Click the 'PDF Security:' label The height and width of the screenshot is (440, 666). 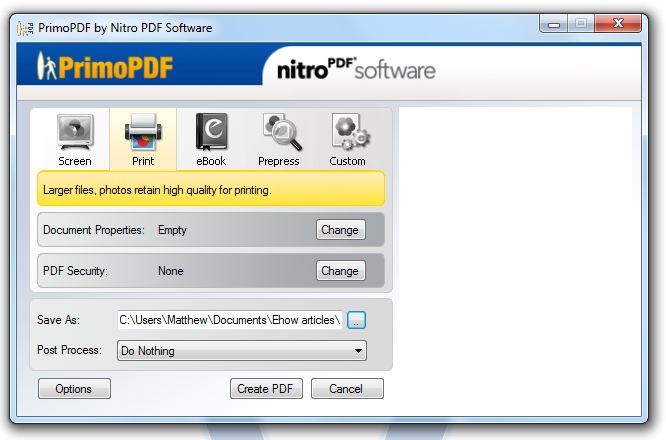coord(75,271)
